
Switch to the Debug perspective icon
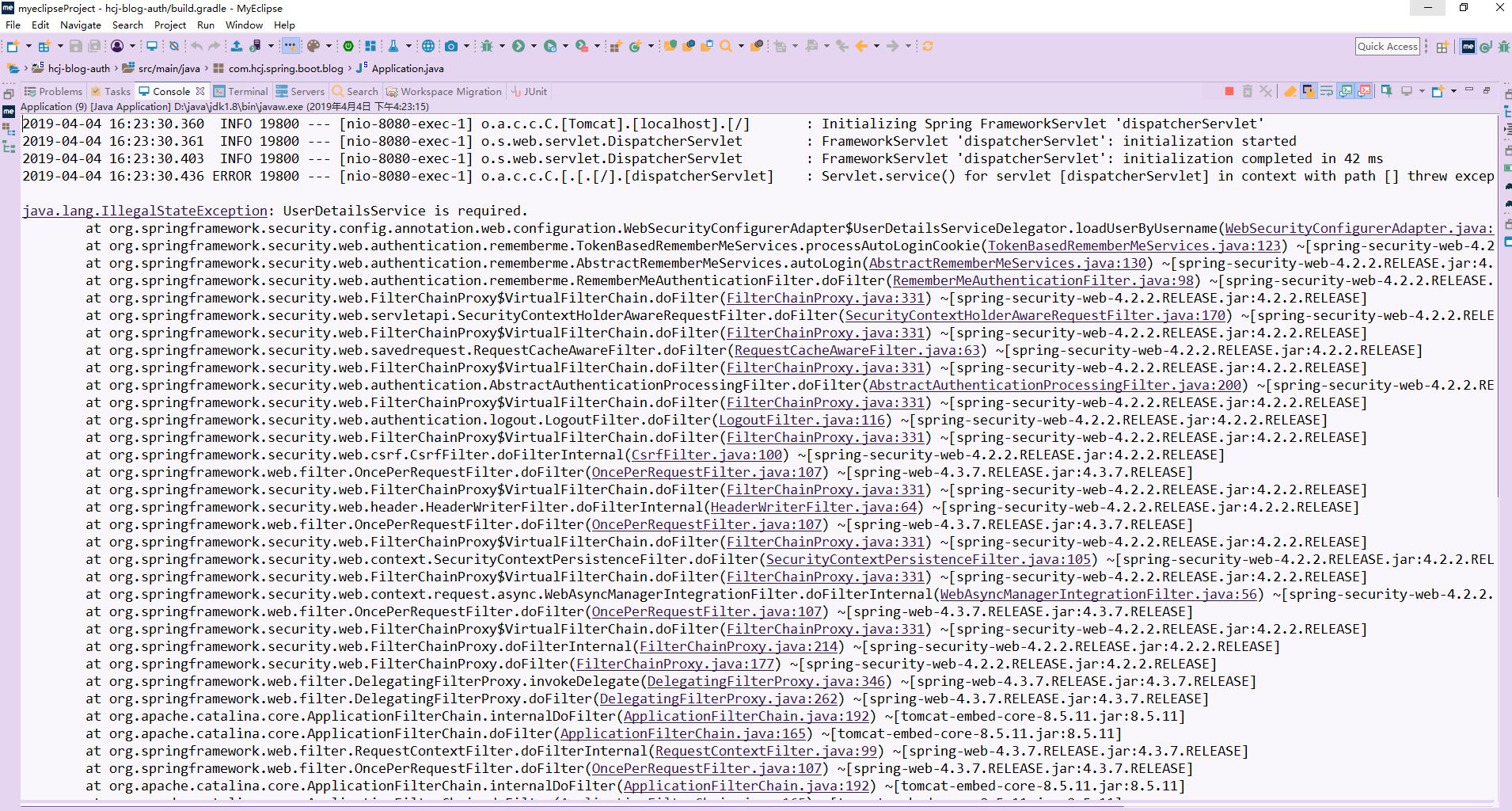click(1506, 47)
